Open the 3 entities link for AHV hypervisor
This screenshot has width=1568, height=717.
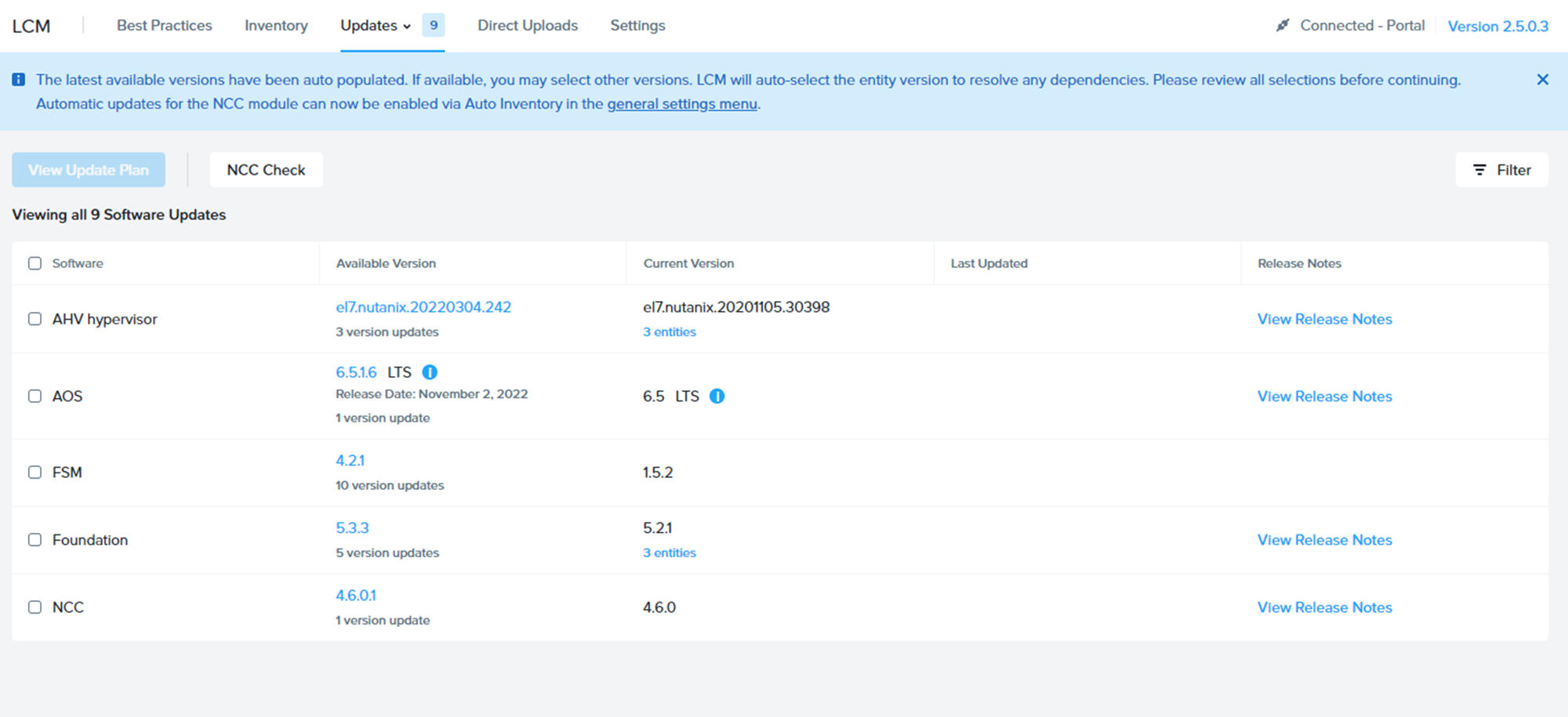click(x=670, y=331)
